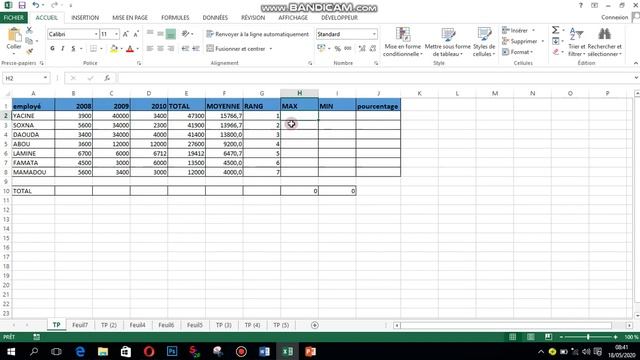The height and width of the screenshot is (360, 640).
Task: Toggle top vertical alignment
Action: pyautogui.click(x=150, y=34)
